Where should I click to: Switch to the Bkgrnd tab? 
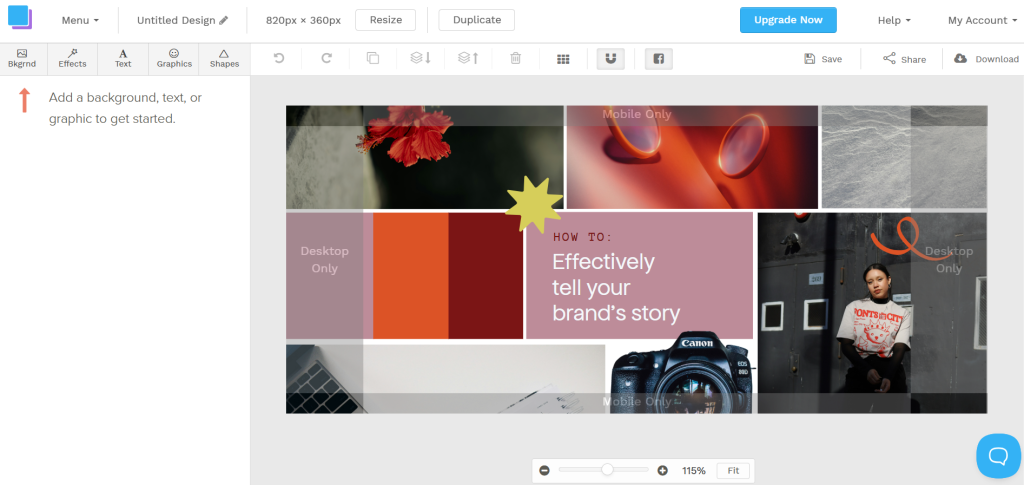click(x=22, y=58)
